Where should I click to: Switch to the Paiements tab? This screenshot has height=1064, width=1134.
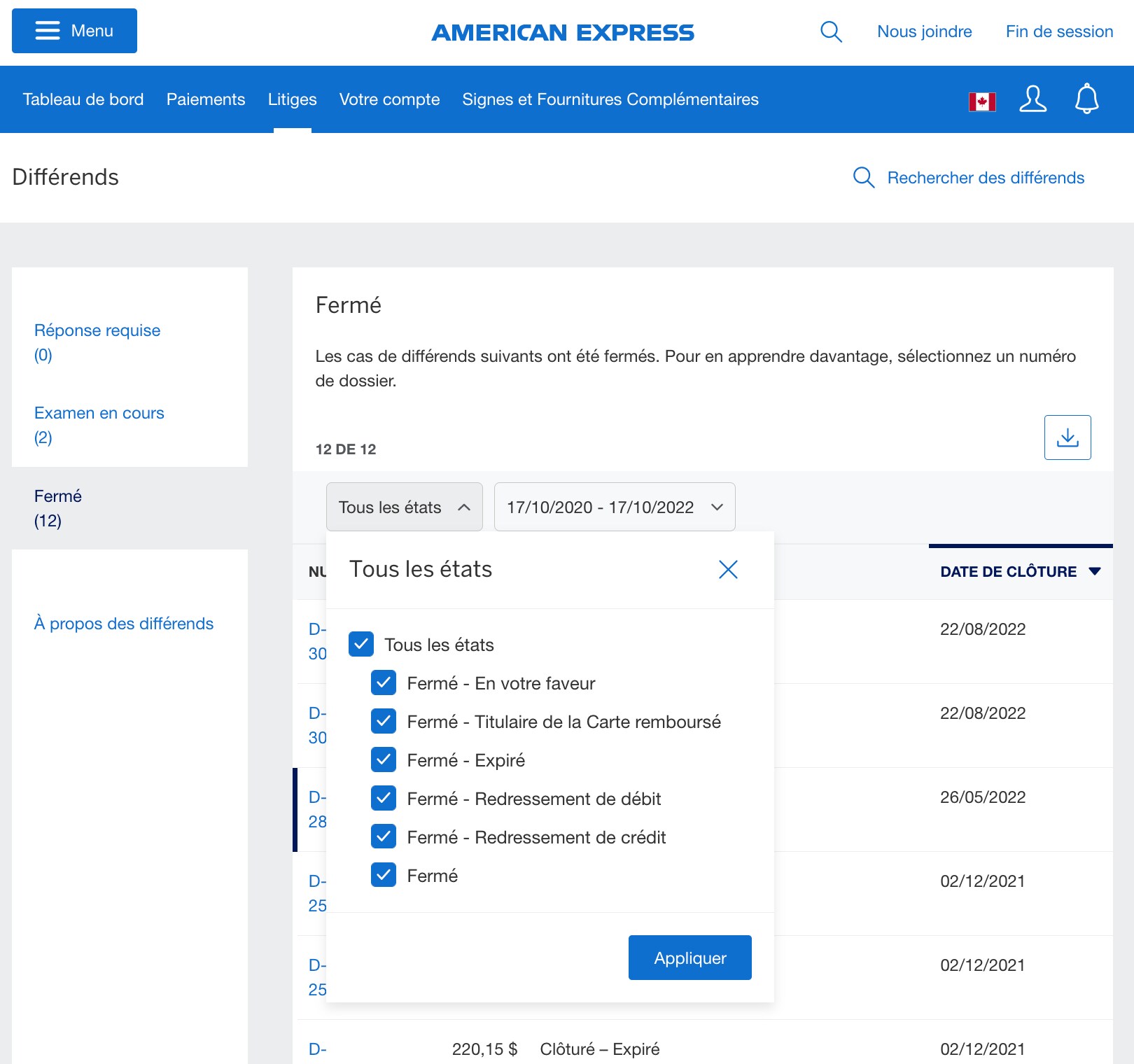pos(205,99)
